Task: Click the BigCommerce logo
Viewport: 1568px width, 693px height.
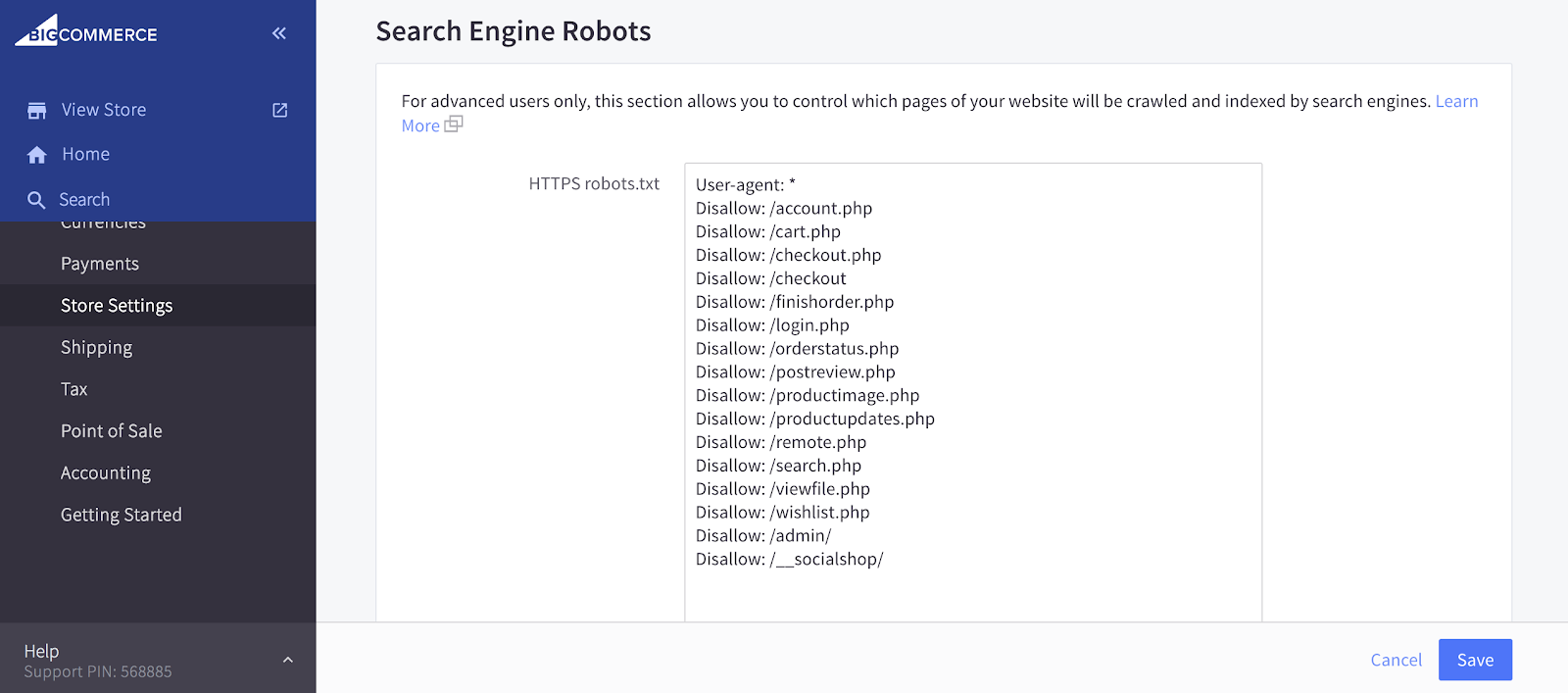Action: (86, 32)
